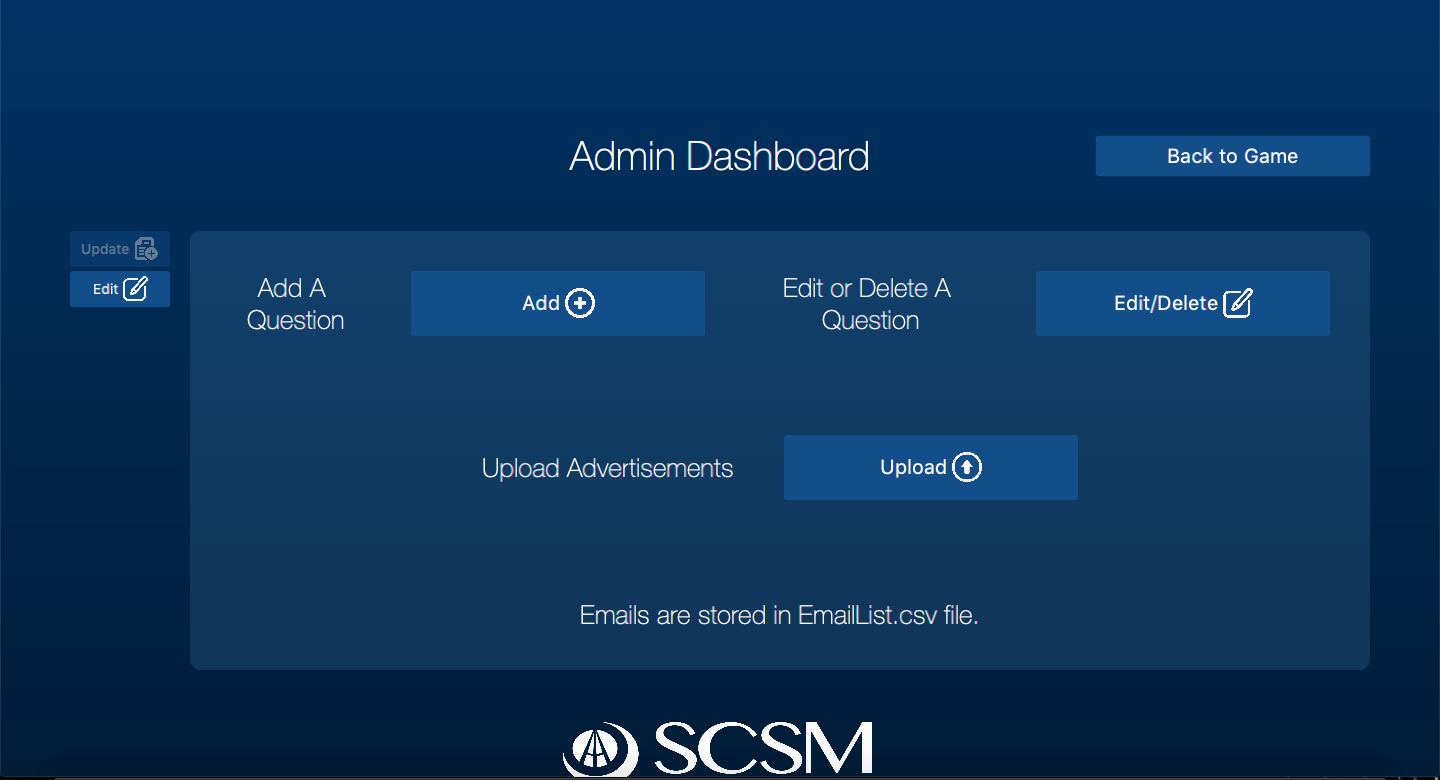This screenshot has height=780, width=1440.
Task: Click the SCSM logo at bottom
Action: point(719,749)
